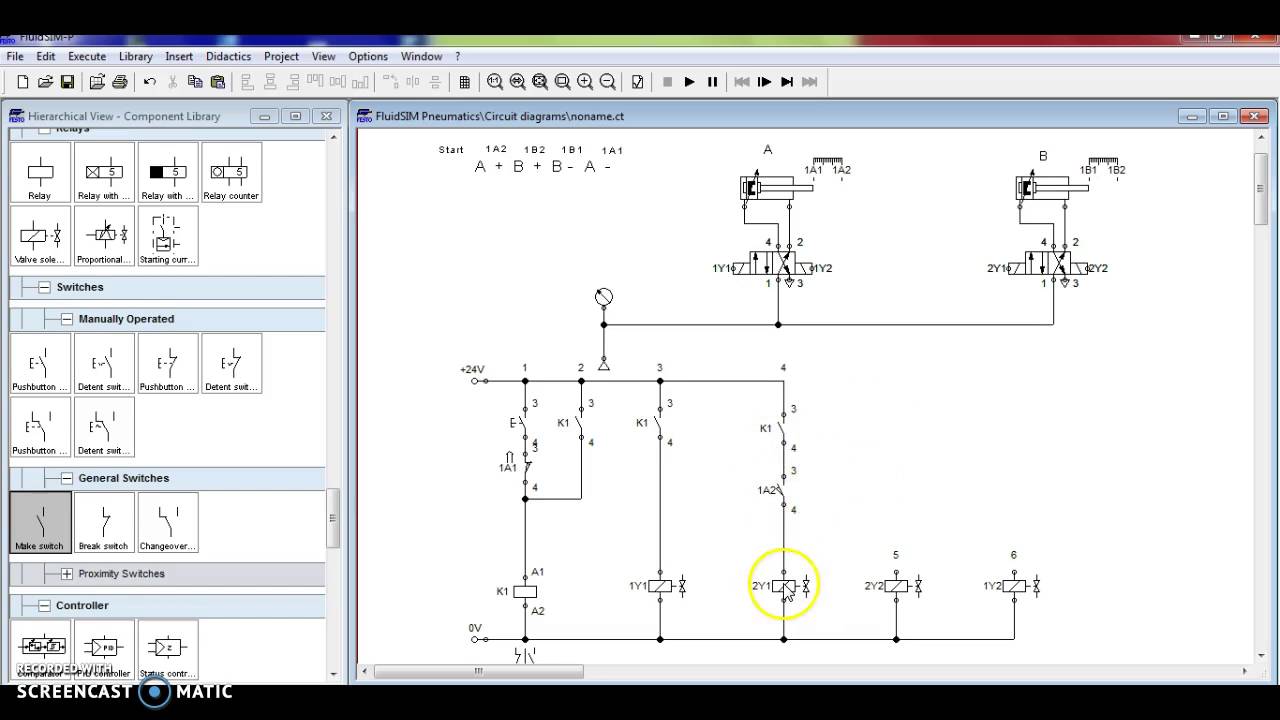Screen dimensions: 1280x720
Task: Select the Relay component
Action: tap(40, 172)
